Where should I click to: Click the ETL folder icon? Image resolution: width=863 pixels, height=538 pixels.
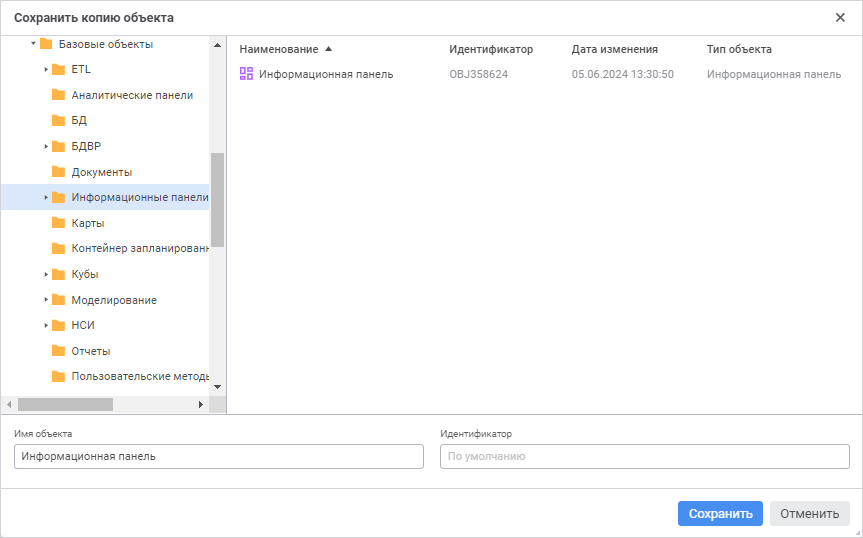click(x=58, y=69)
